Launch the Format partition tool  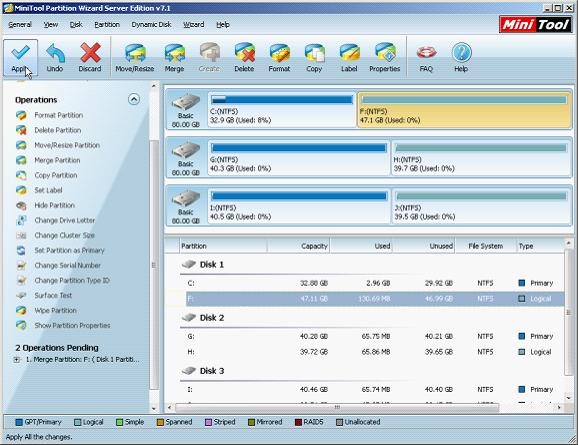279,57
